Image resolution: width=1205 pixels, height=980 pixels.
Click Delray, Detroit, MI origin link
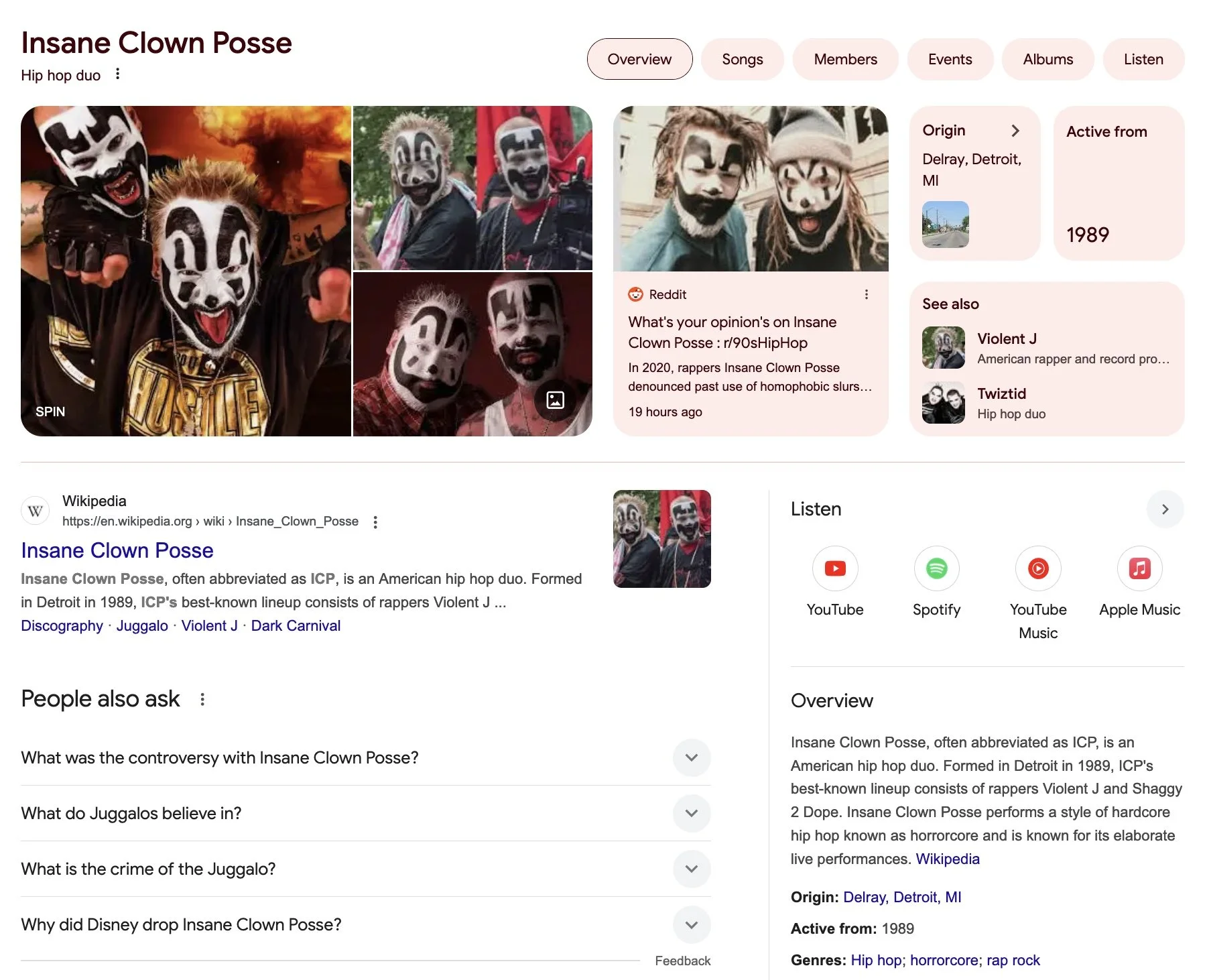[902, 897]
